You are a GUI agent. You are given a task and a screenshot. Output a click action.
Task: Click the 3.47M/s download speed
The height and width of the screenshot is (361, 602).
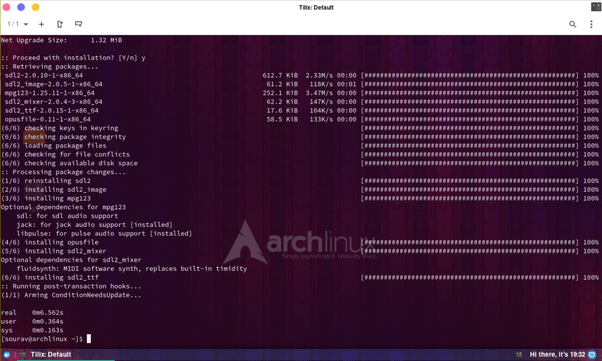[x=319, y=93]
